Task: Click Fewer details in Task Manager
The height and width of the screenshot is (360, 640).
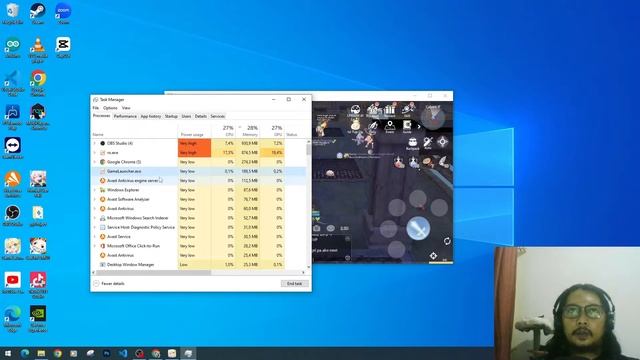Action: (x=109, y=284)
